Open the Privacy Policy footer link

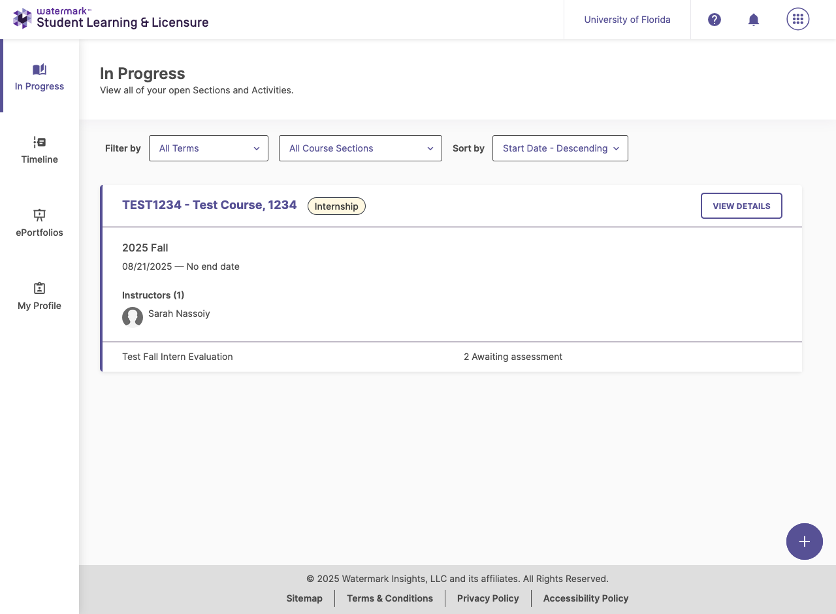point(488,598)
